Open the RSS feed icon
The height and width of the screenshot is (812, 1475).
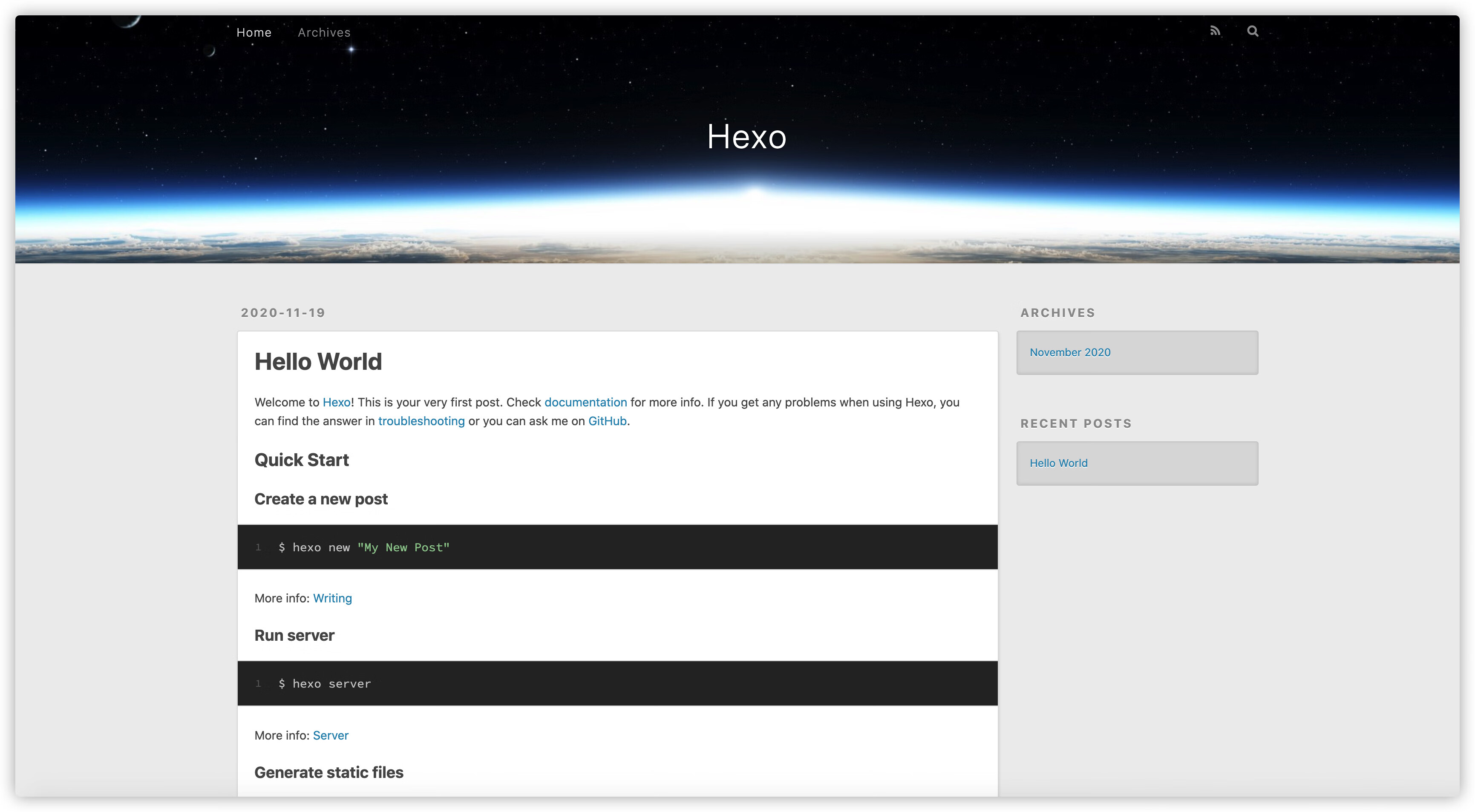click(x=1215, y=31)
